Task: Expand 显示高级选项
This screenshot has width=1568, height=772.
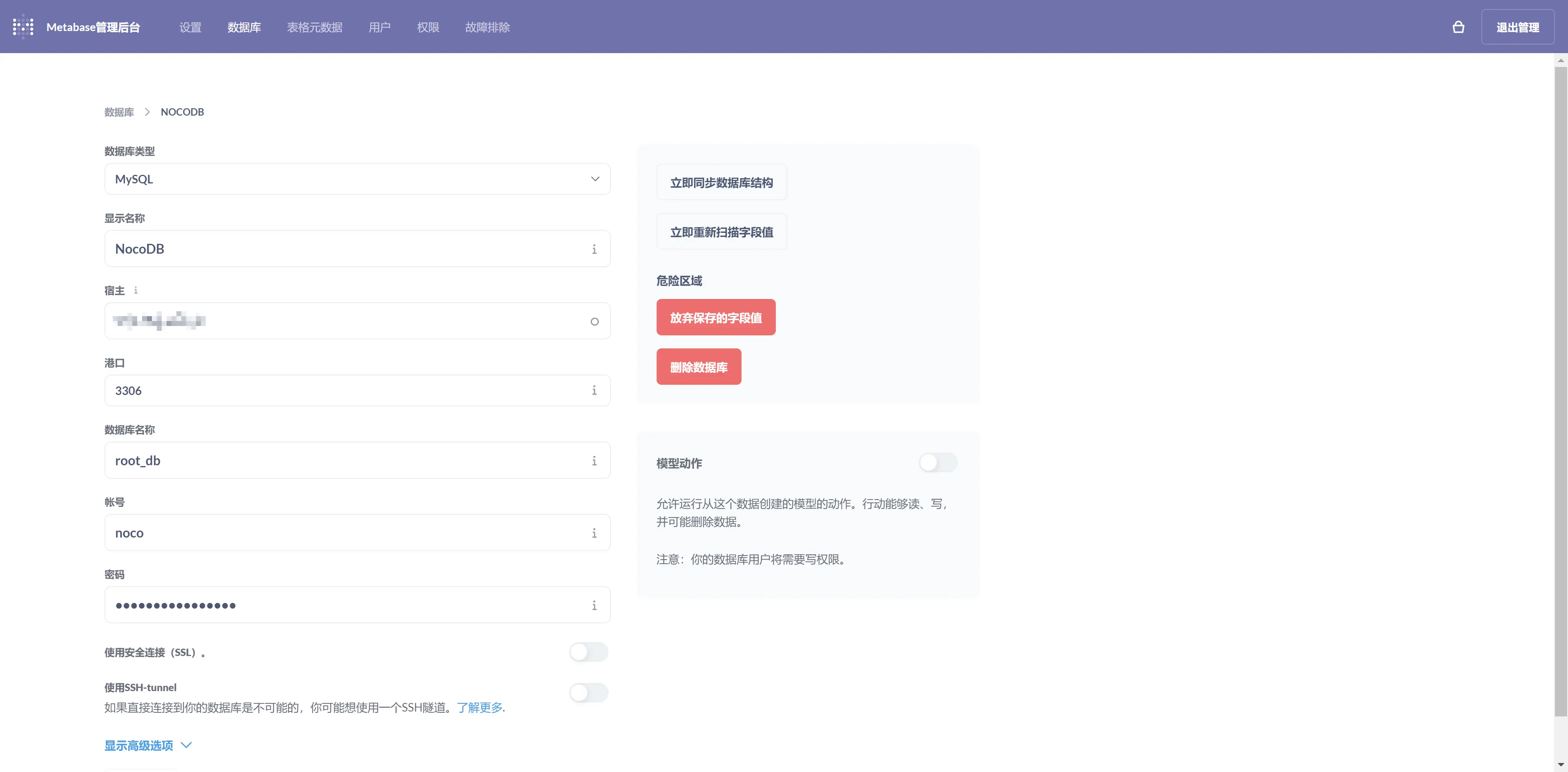Action: pos(148,745)
